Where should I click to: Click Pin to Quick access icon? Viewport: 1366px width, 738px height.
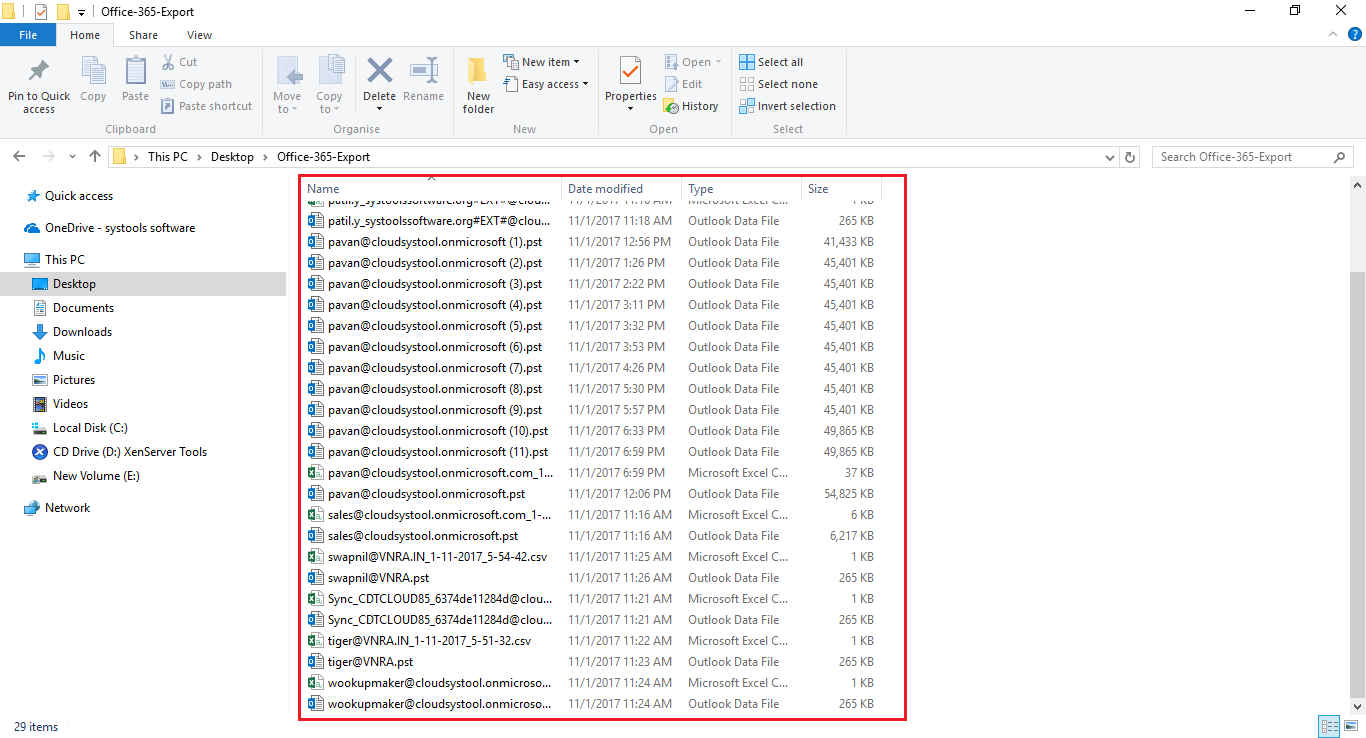[x=39, y=72]
